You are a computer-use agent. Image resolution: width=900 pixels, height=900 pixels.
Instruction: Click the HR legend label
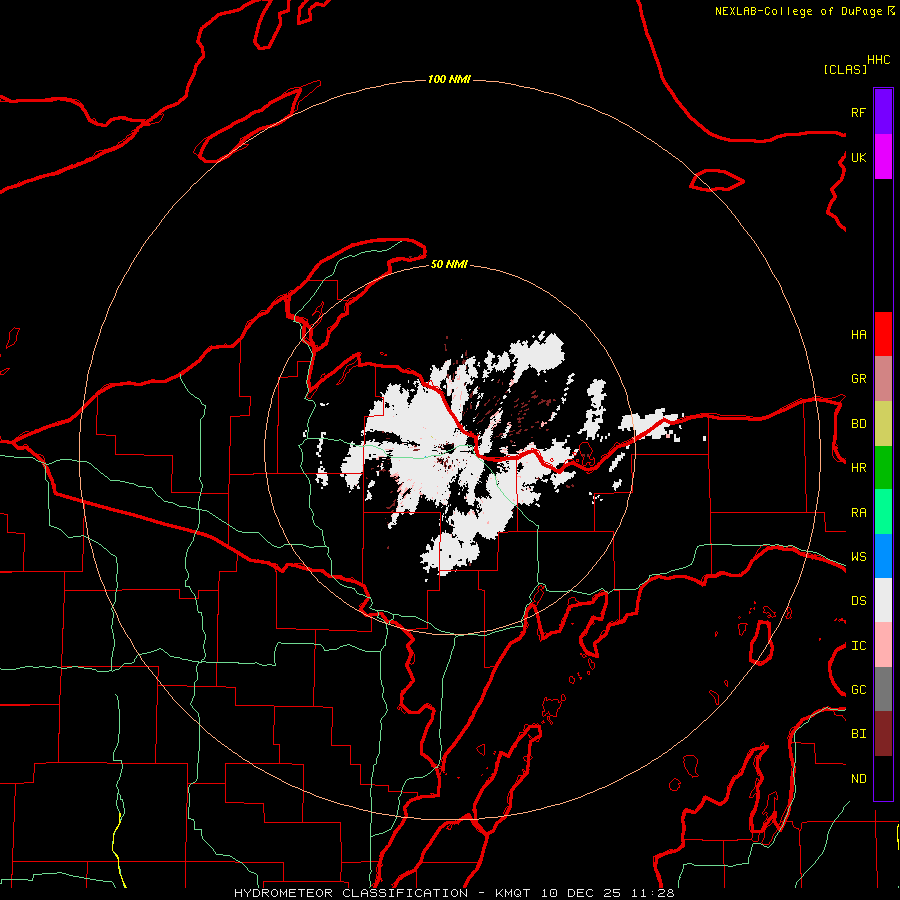coord(859,468)
